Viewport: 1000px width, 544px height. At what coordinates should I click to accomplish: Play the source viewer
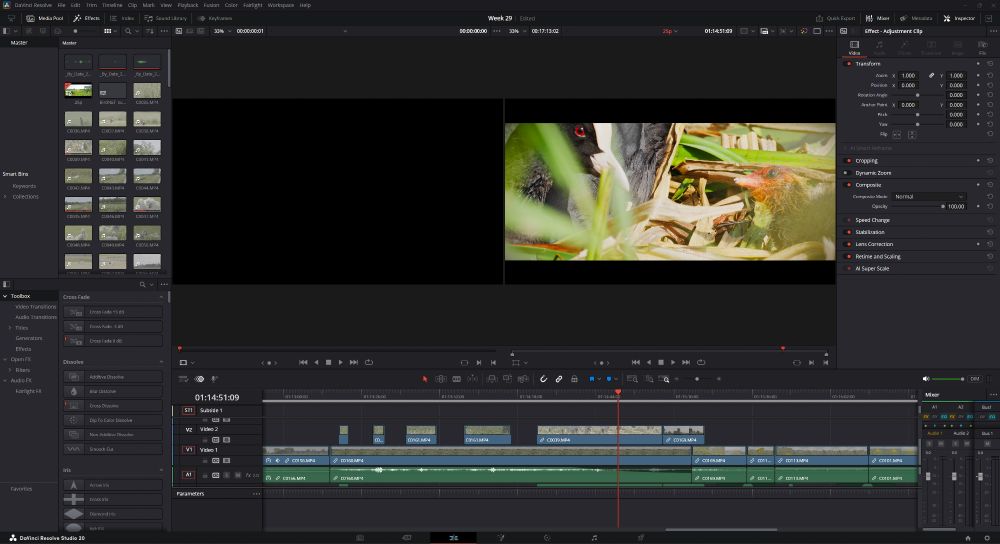coord(341,362)
